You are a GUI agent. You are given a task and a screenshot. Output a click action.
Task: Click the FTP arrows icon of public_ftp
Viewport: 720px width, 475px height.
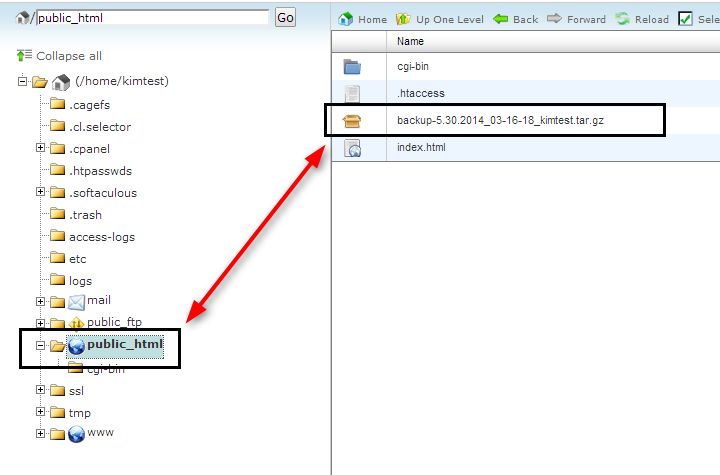(76, 324)
